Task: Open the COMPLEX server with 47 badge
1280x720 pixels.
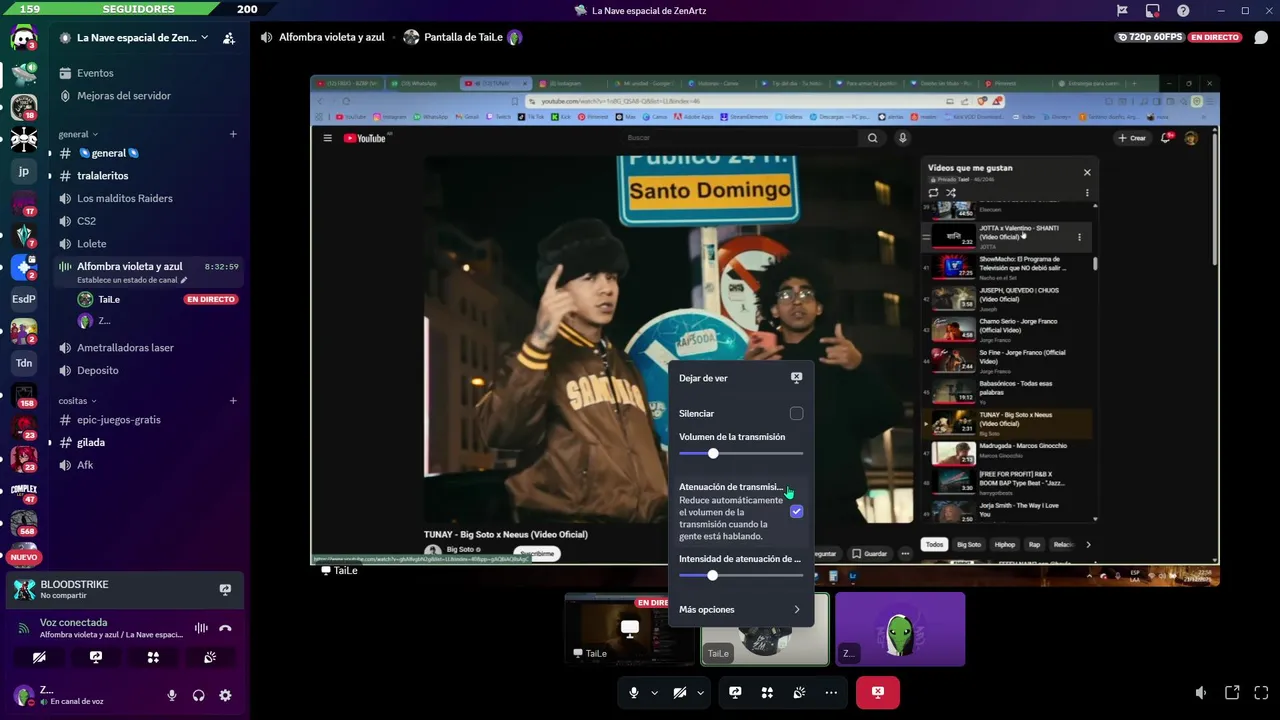Action: tap(24, 490)
